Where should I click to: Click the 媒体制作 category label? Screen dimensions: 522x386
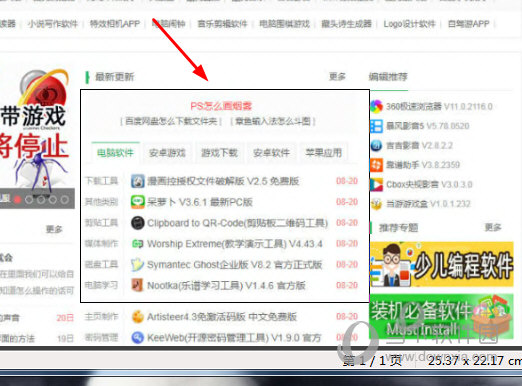coord(102,244)
